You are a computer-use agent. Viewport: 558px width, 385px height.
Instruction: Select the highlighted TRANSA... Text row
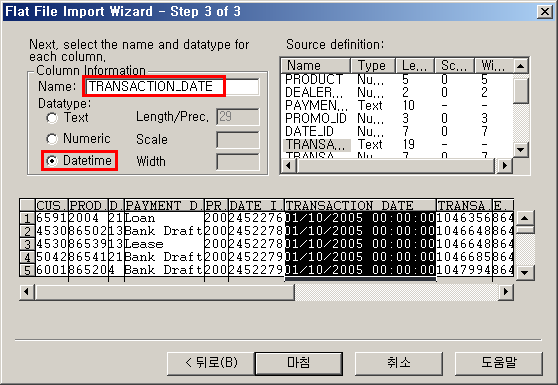pyautogui.click(x=398, y=144)
